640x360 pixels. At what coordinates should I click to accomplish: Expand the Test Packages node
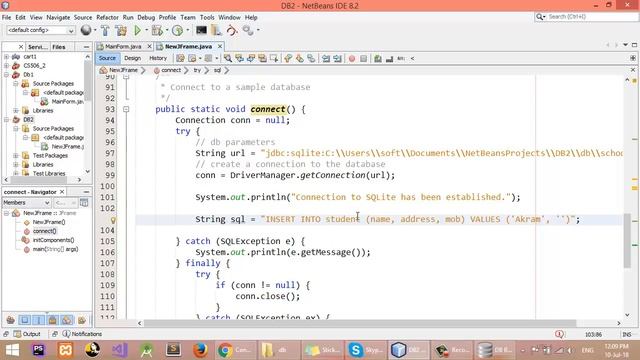tap(16, 156)
